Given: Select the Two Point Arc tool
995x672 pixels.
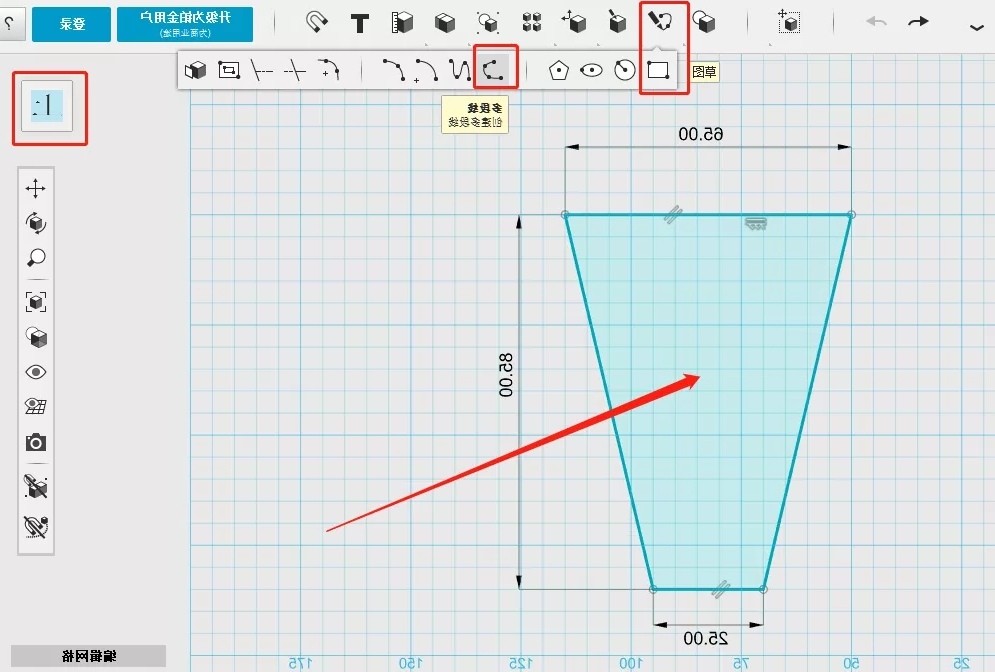Looking at the screenshot, I should (x=426, y=70).
